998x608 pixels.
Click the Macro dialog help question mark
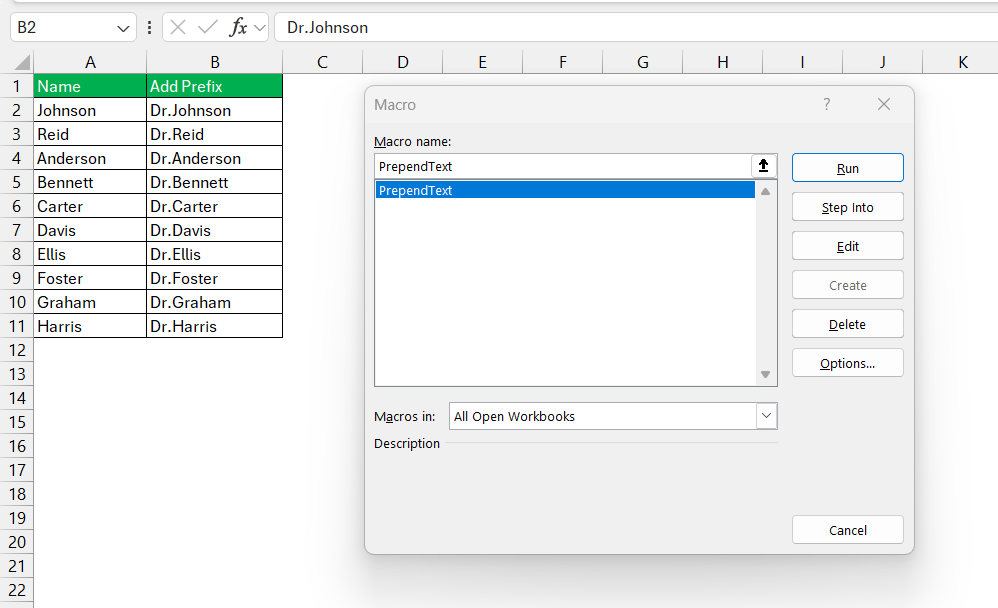click(x=826, y=104)
